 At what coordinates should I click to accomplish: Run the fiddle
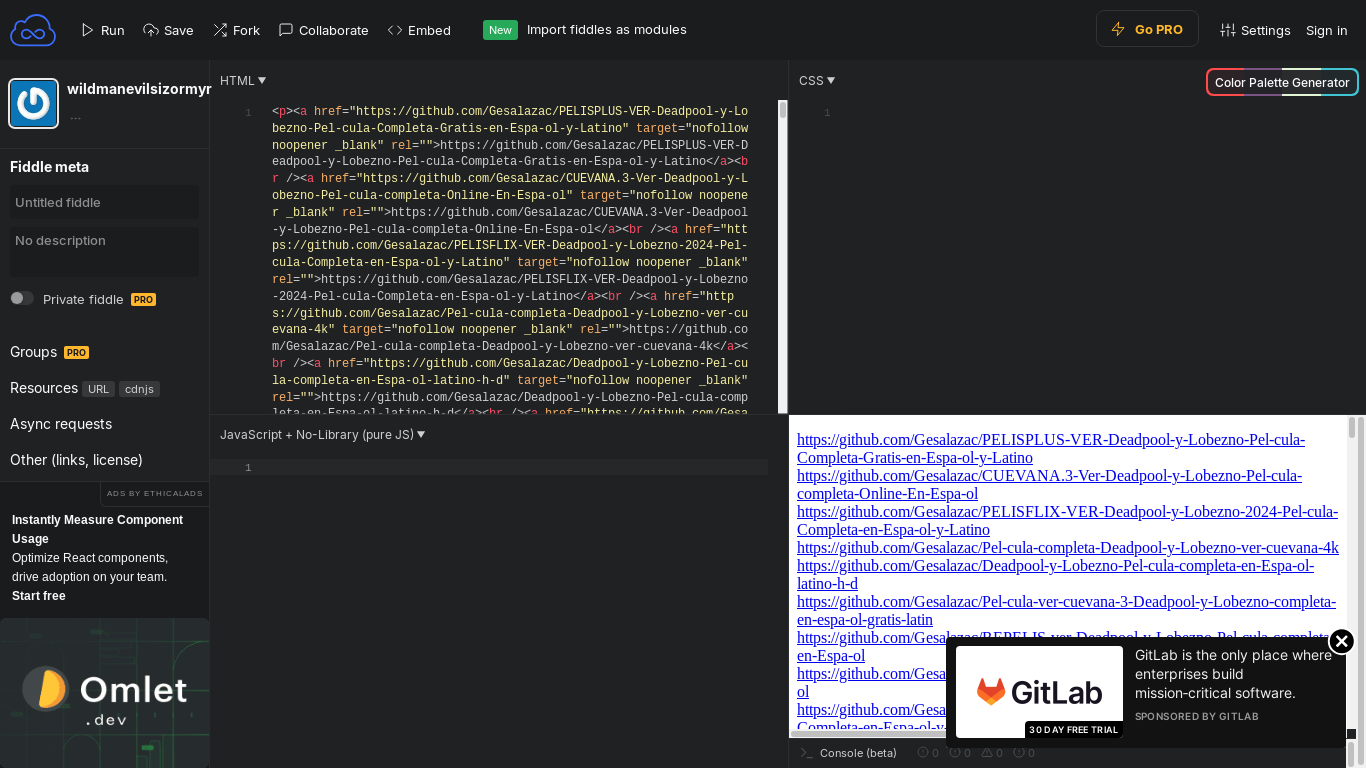[x=103, y=30]
